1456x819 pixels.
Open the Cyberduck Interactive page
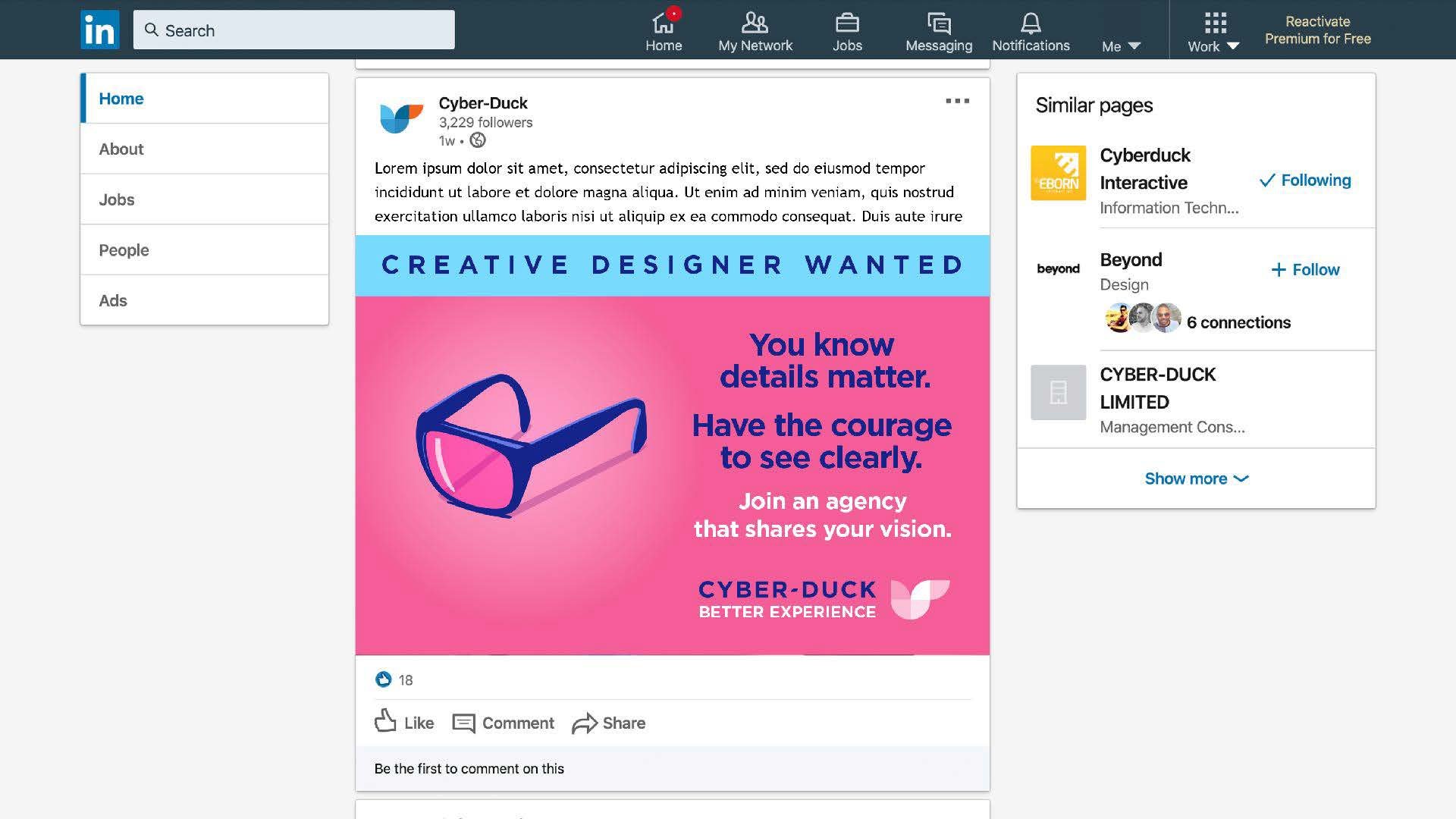(x=1145, y=168)
